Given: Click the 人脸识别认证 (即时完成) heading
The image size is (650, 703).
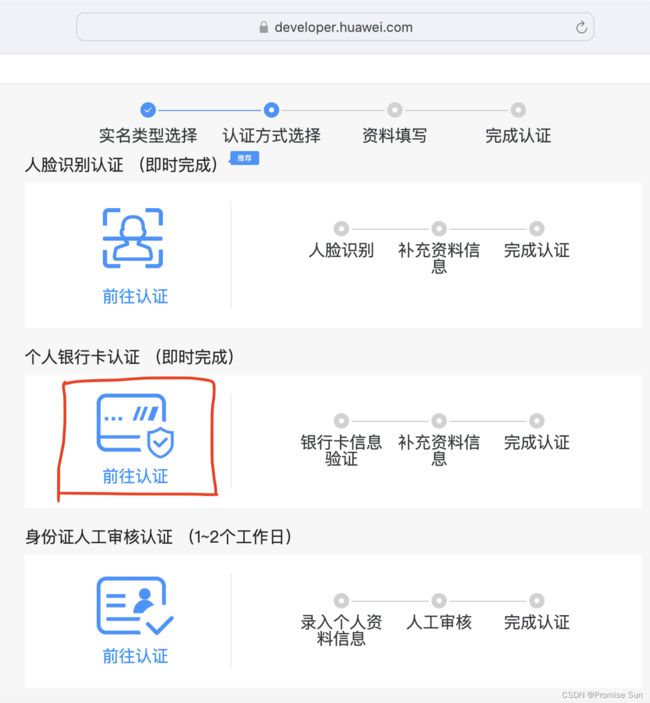Looking at the screenshot, I should pos(122,165).
